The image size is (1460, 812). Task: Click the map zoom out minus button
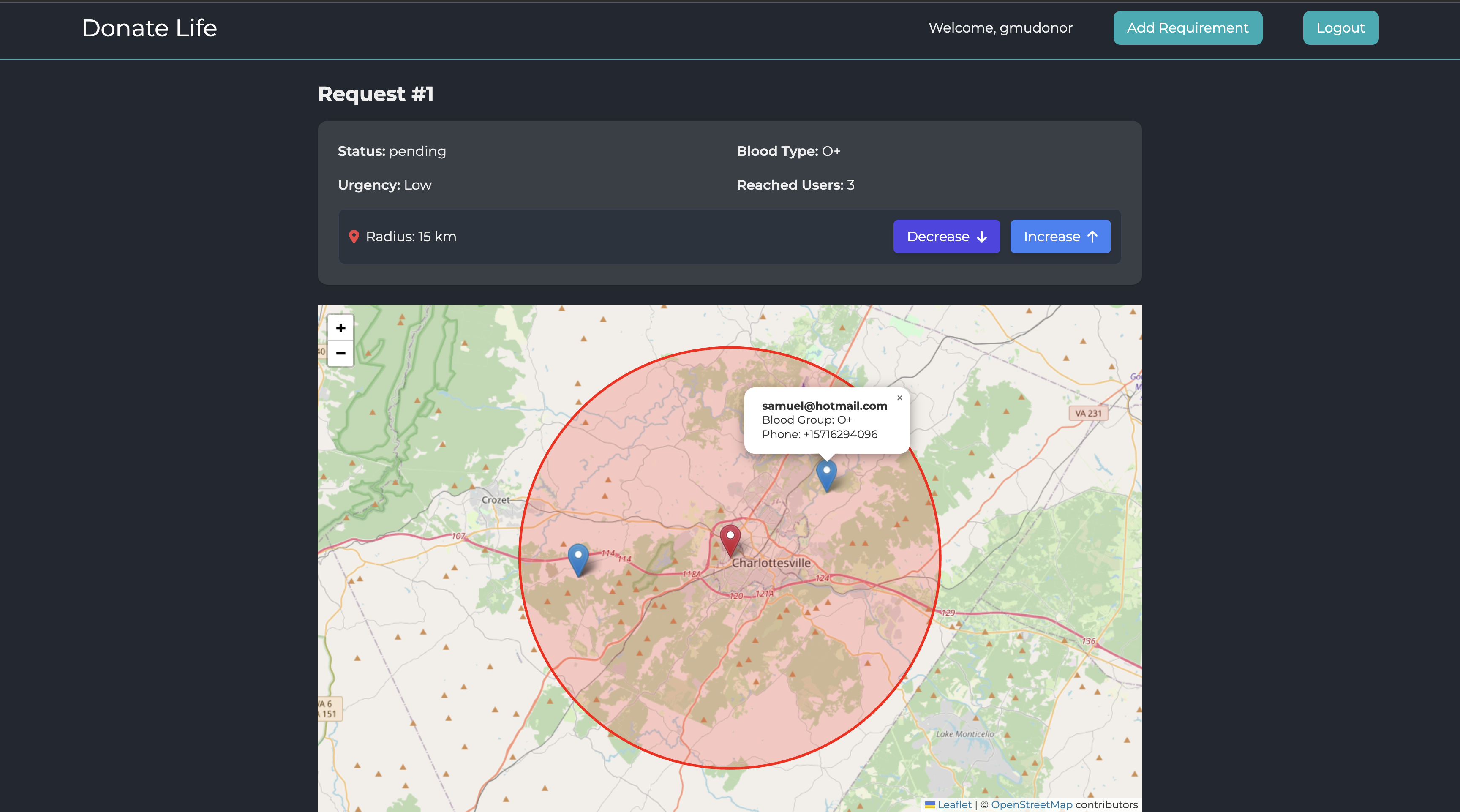click(x=340, y=353)
